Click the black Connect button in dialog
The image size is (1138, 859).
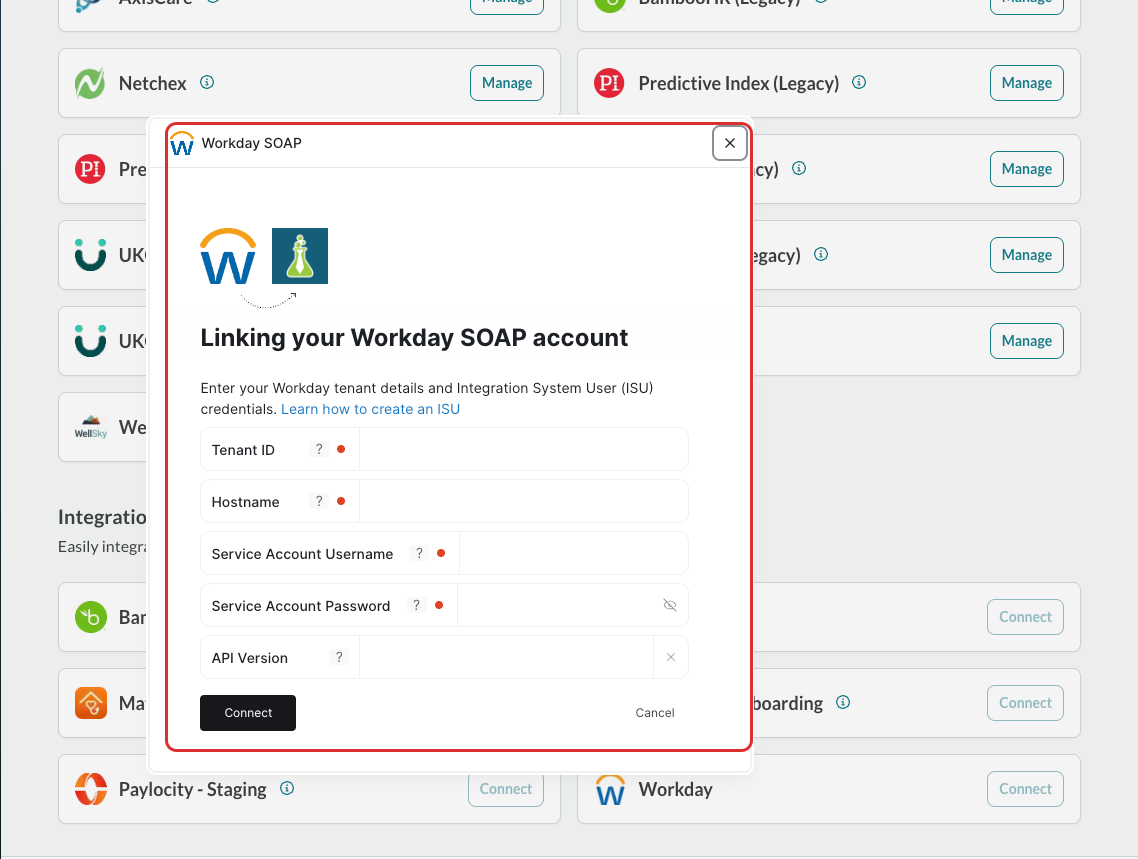click(248, 712)
